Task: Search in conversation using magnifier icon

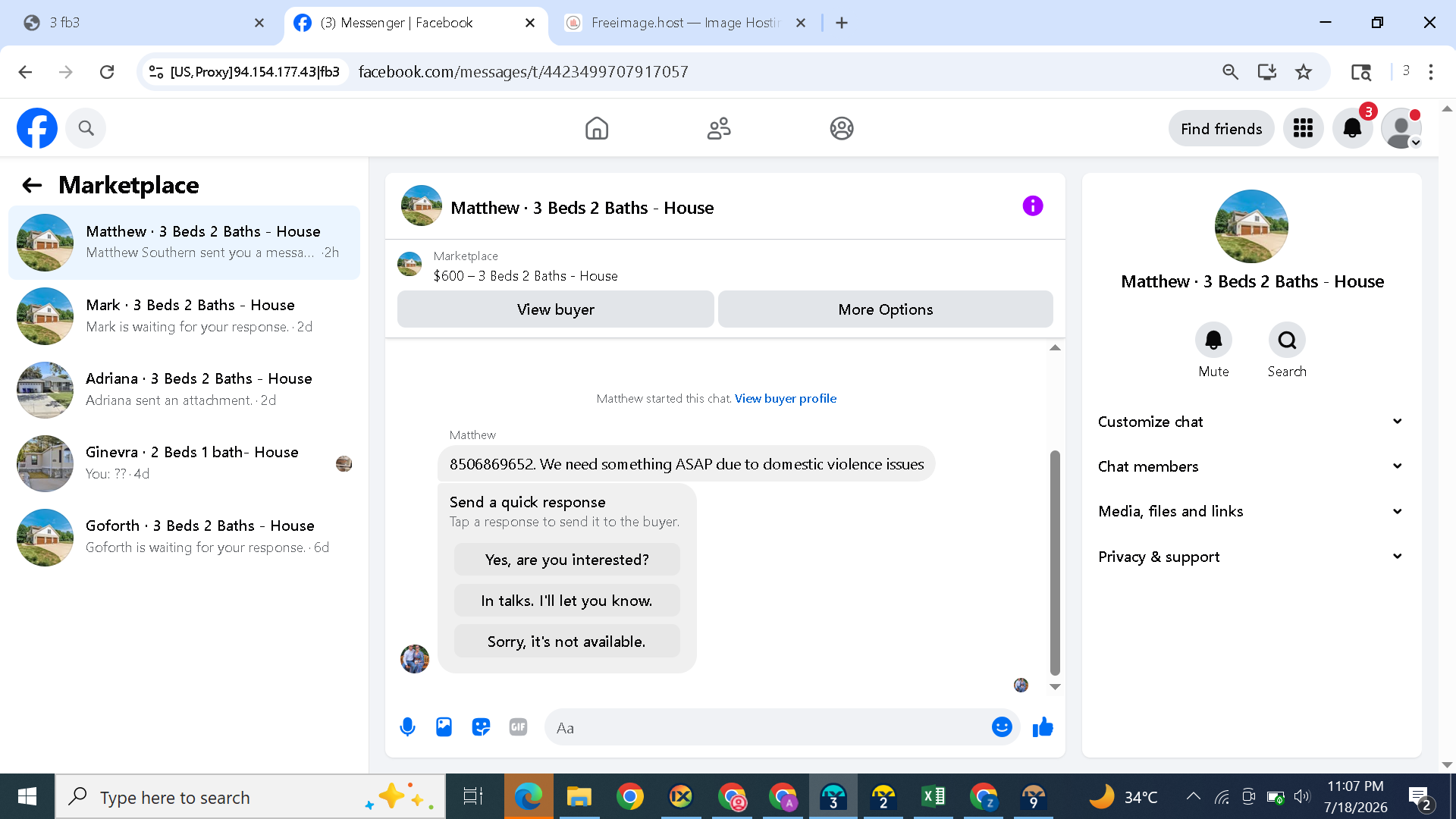Action: tap(1287, 340)
